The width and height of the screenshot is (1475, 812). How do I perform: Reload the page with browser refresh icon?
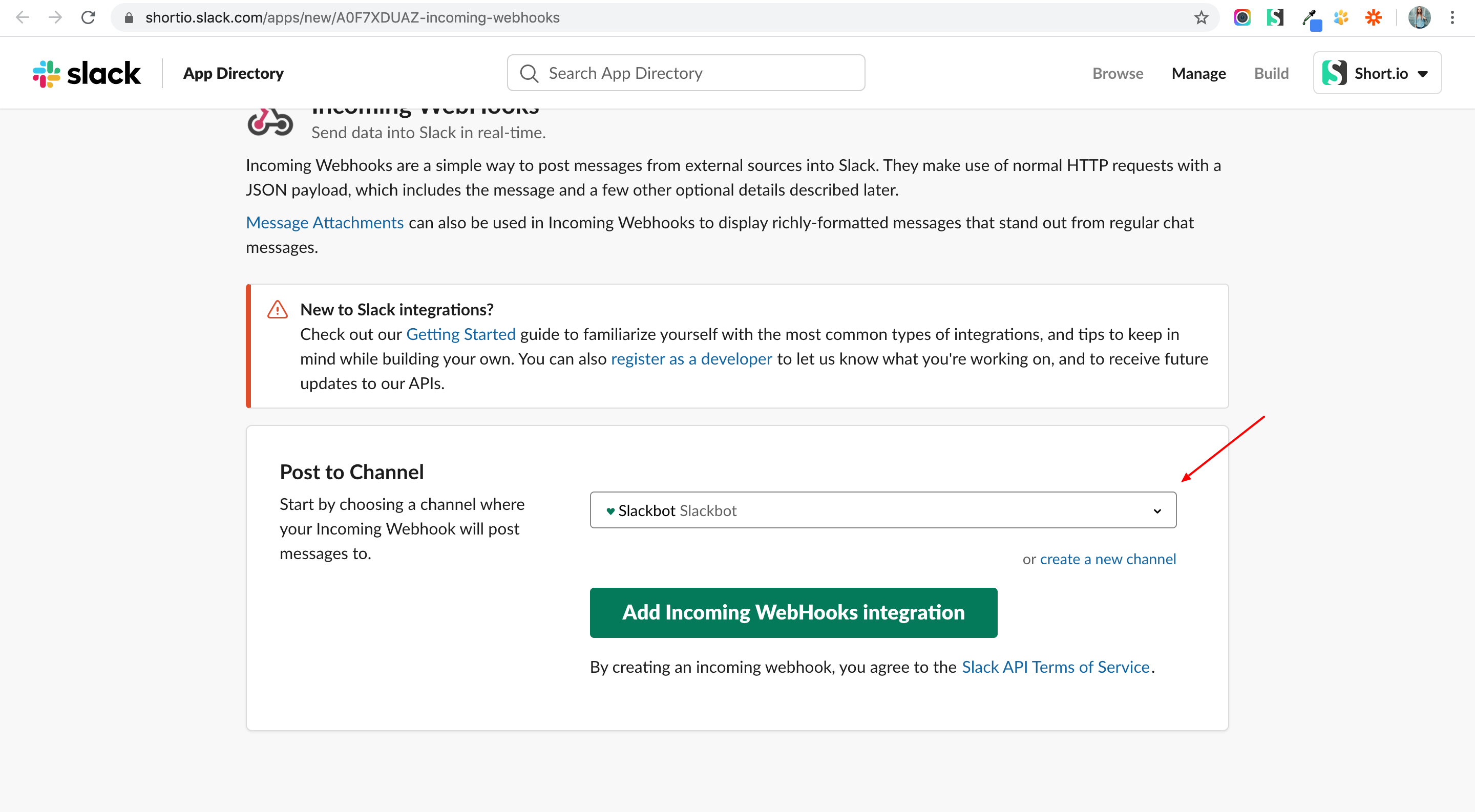tap(88, 18)
